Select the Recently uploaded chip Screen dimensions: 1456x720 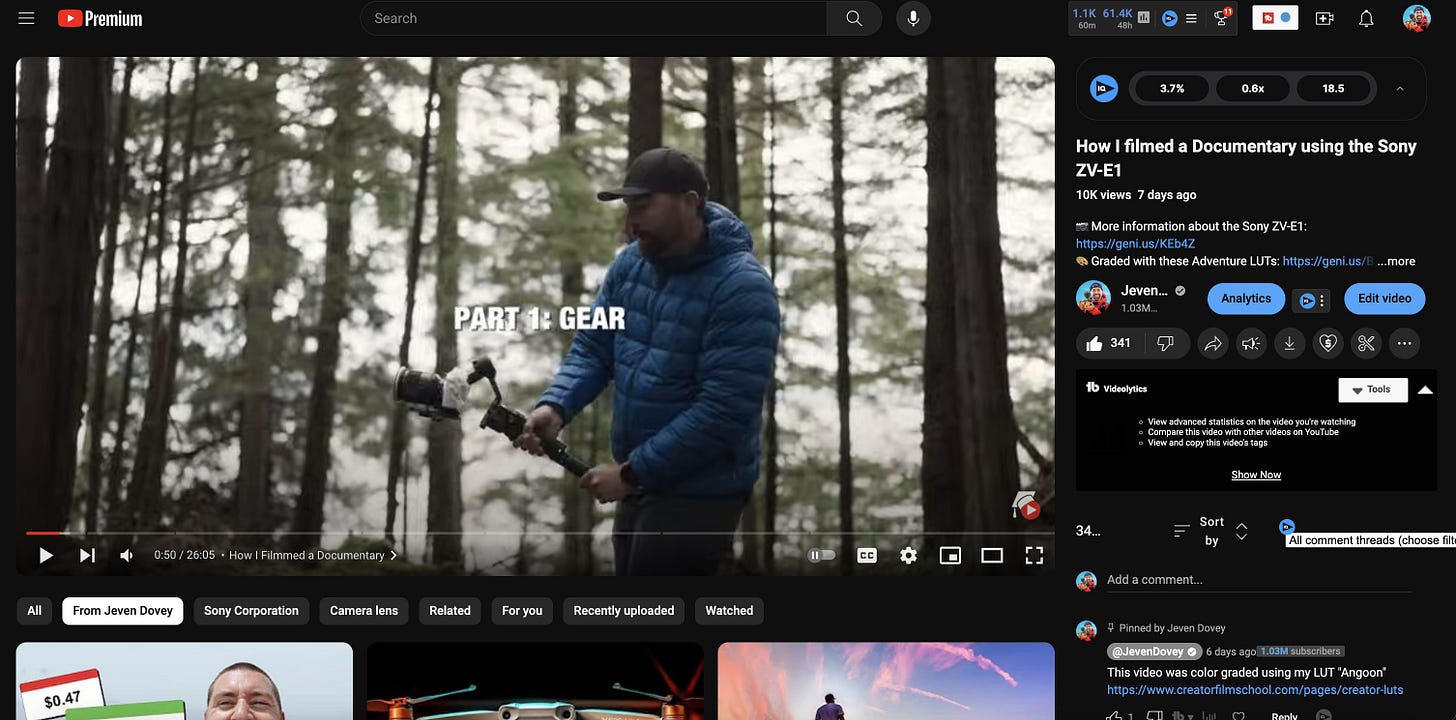click(624, 611)
